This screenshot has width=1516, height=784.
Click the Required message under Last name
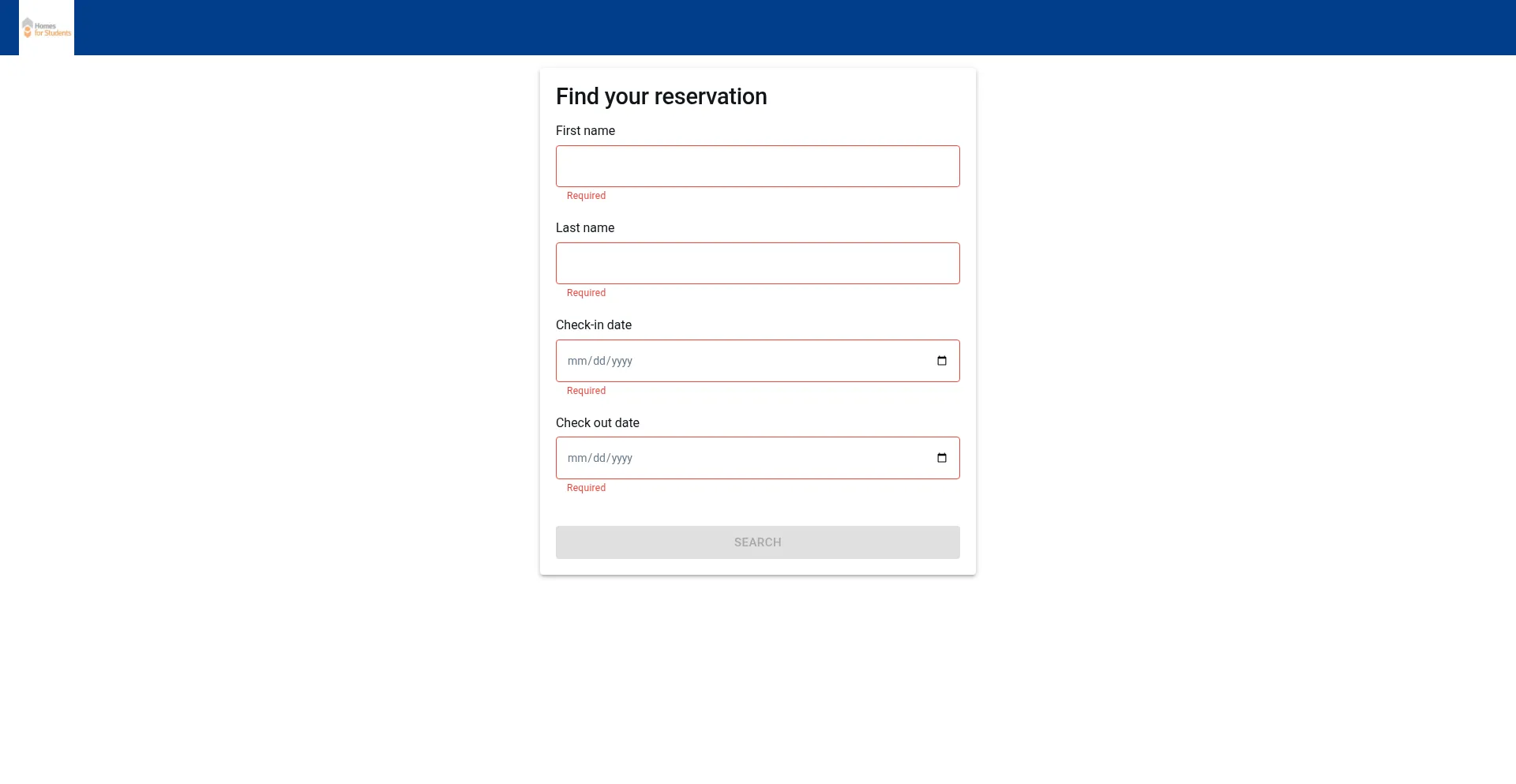point(586,293)
